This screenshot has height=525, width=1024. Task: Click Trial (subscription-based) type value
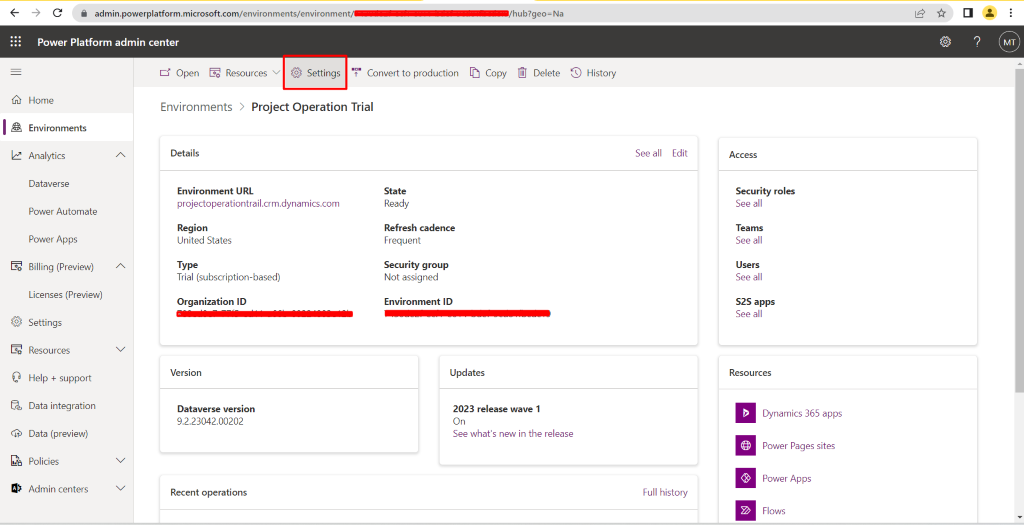tap(229, 277)
